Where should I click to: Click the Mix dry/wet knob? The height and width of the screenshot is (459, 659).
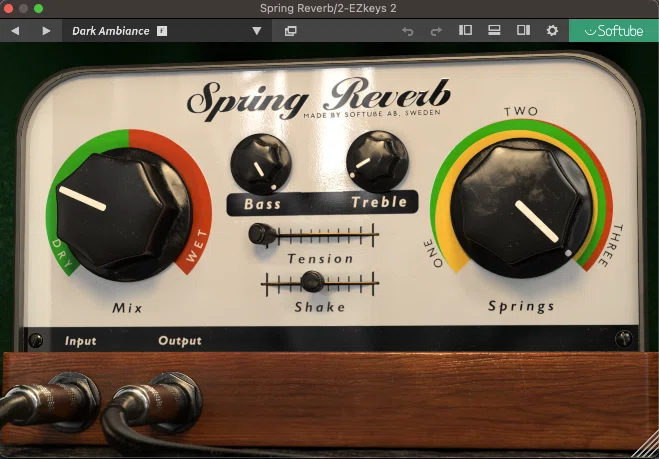tap(123, 213)
